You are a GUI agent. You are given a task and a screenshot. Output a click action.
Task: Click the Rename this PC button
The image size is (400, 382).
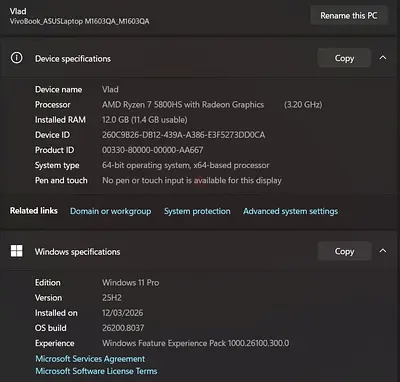349,16
